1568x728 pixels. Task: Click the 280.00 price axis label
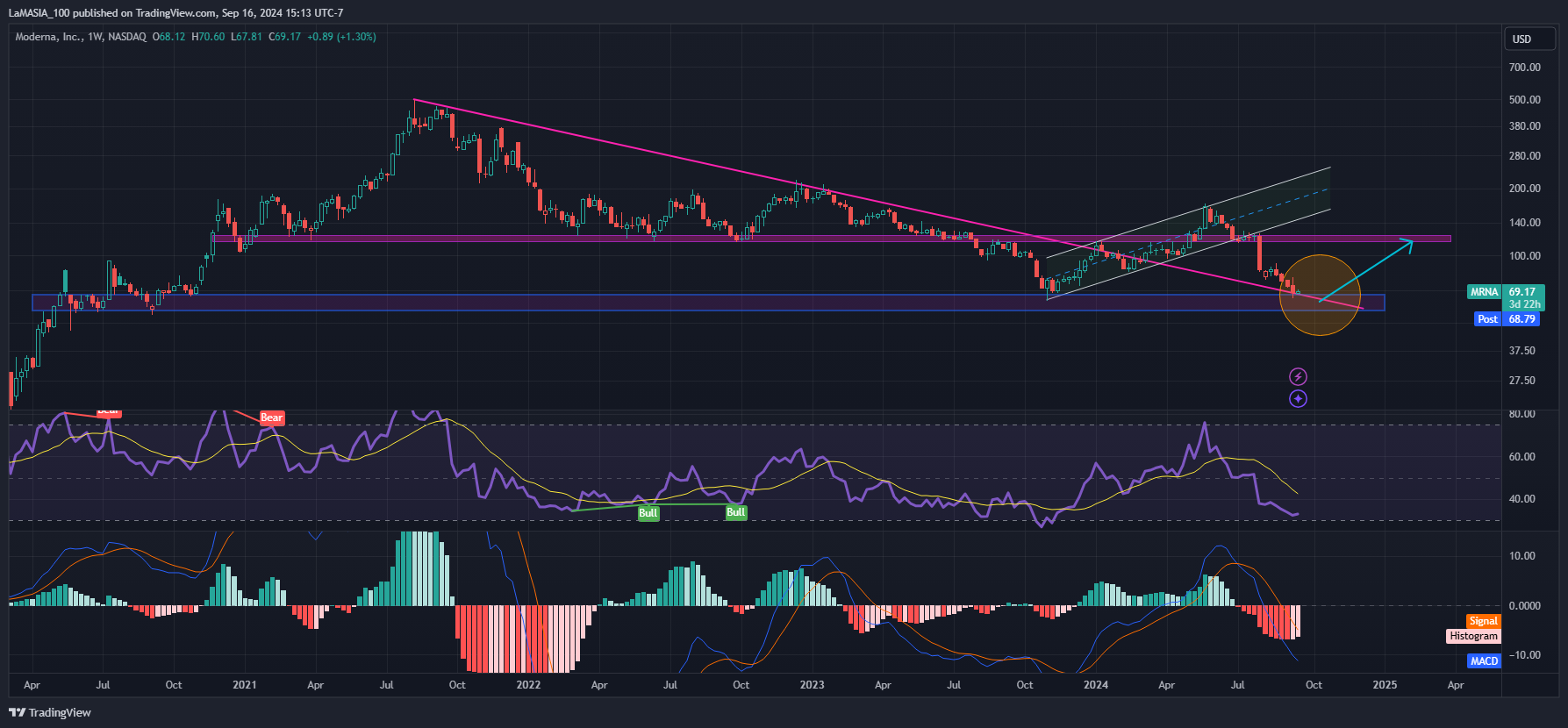tap(1524, 156)
